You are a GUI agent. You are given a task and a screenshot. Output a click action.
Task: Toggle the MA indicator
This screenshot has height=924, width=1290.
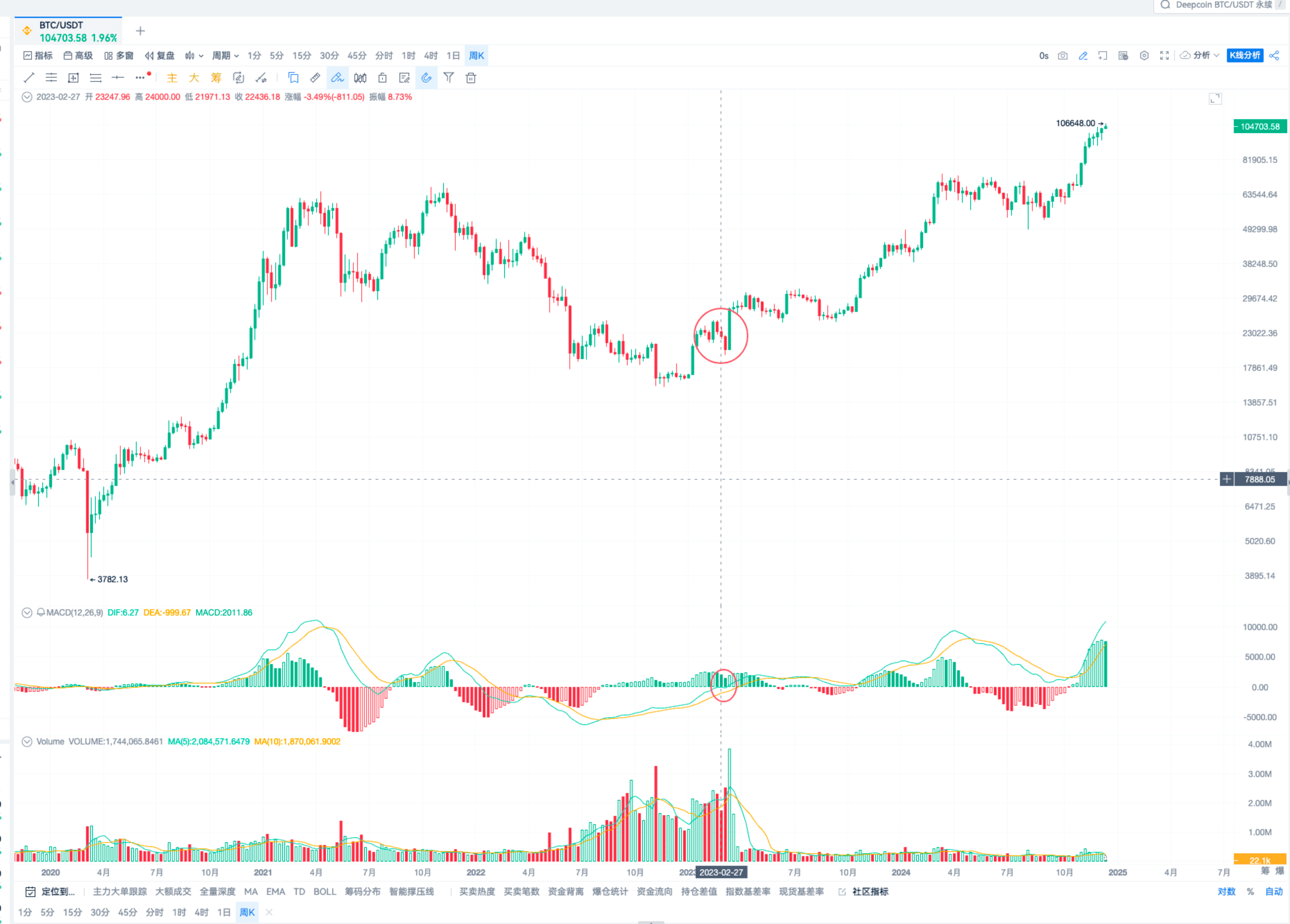coord(251,891)
